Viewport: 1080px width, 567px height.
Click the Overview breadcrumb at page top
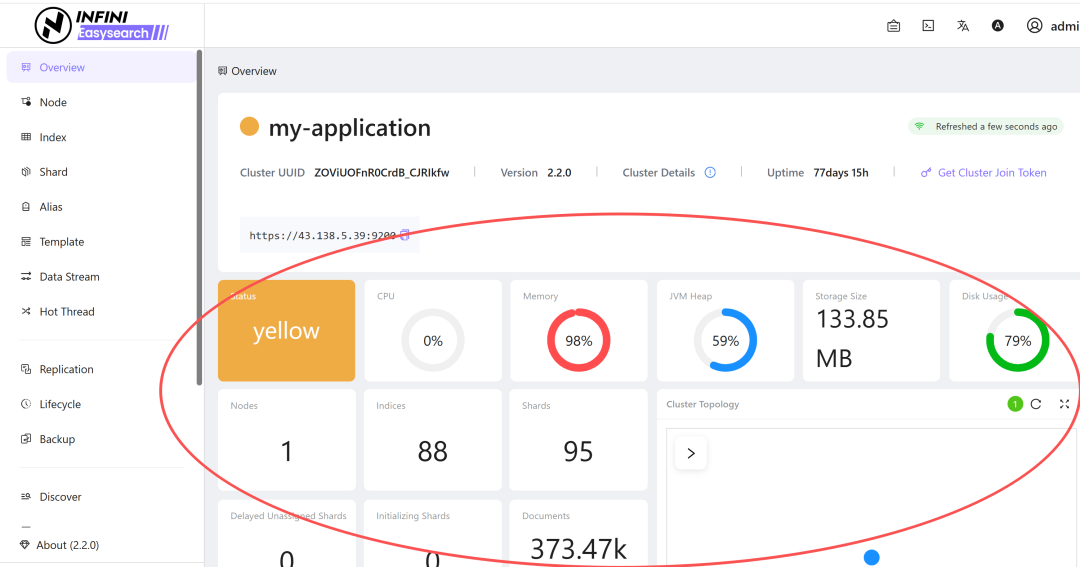[x=247, y=71]
